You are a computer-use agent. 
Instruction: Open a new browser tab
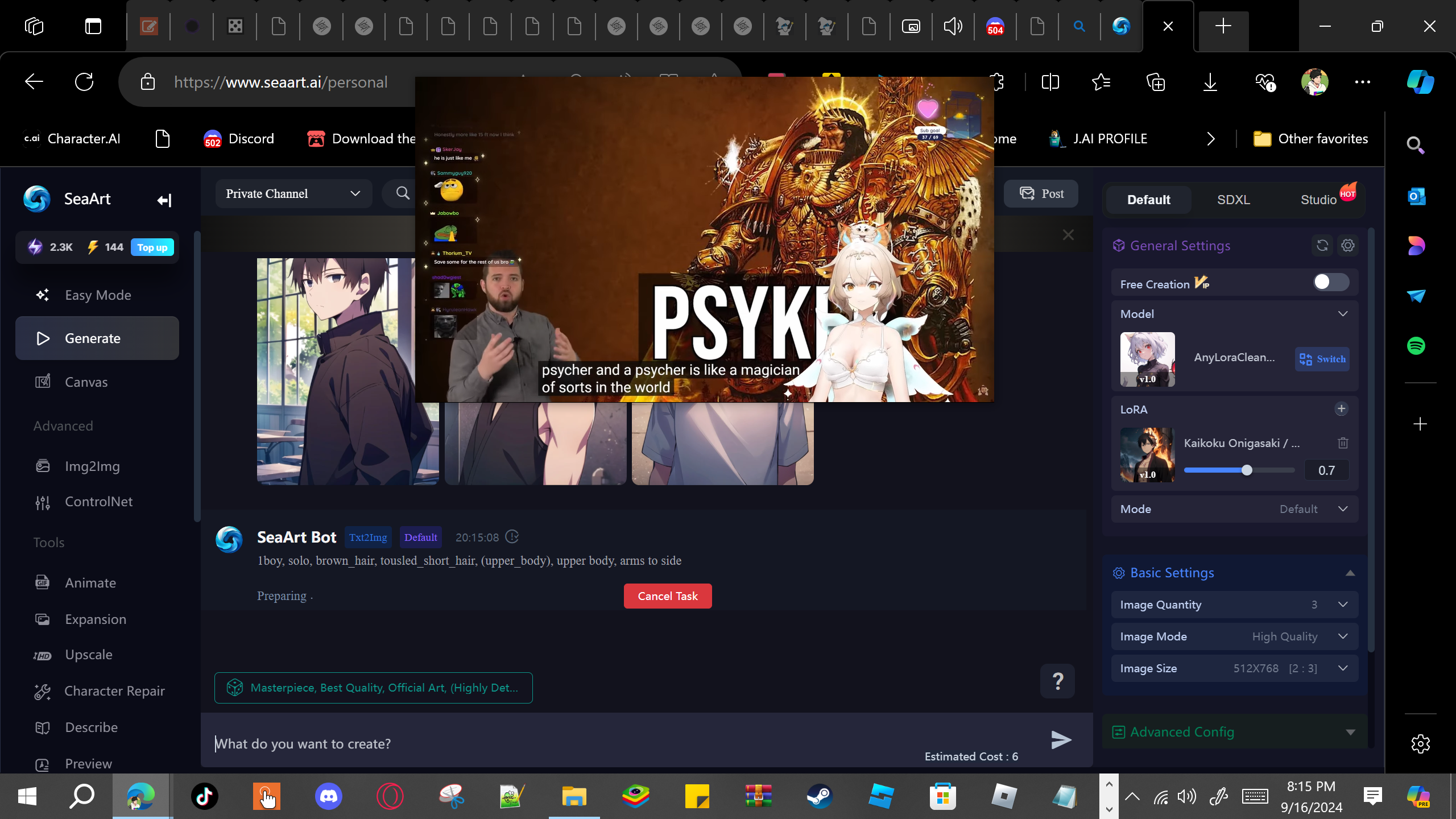pyautogui.click(x=1223, y=26)
